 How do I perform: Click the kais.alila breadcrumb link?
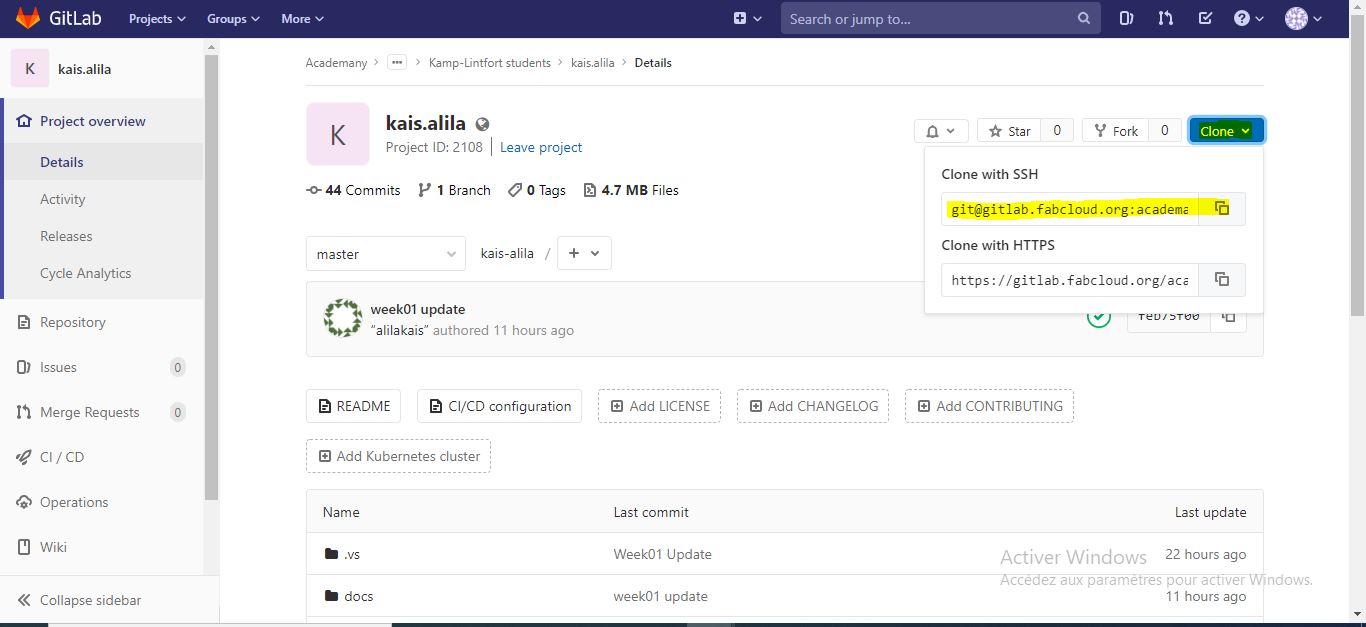coord(593,63)
